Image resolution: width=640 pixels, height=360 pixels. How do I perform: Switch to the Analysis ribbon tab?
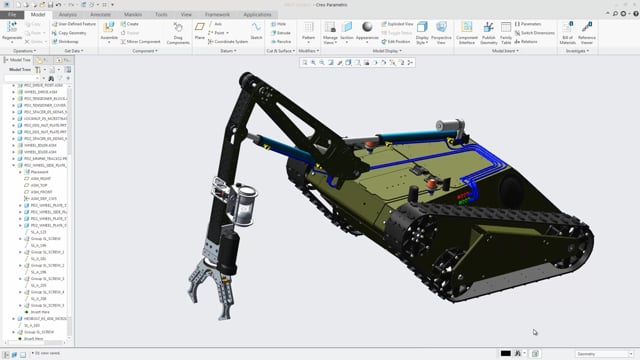click(x=68, y=15)
